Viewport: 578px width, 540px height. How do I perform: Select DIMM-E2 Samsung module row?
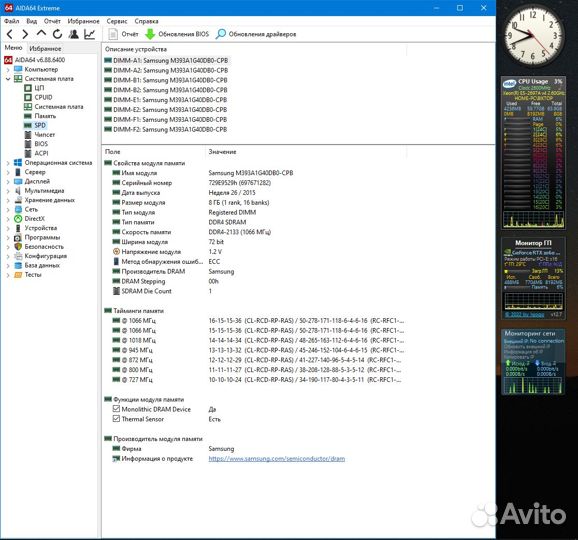[x=166, y=110]
